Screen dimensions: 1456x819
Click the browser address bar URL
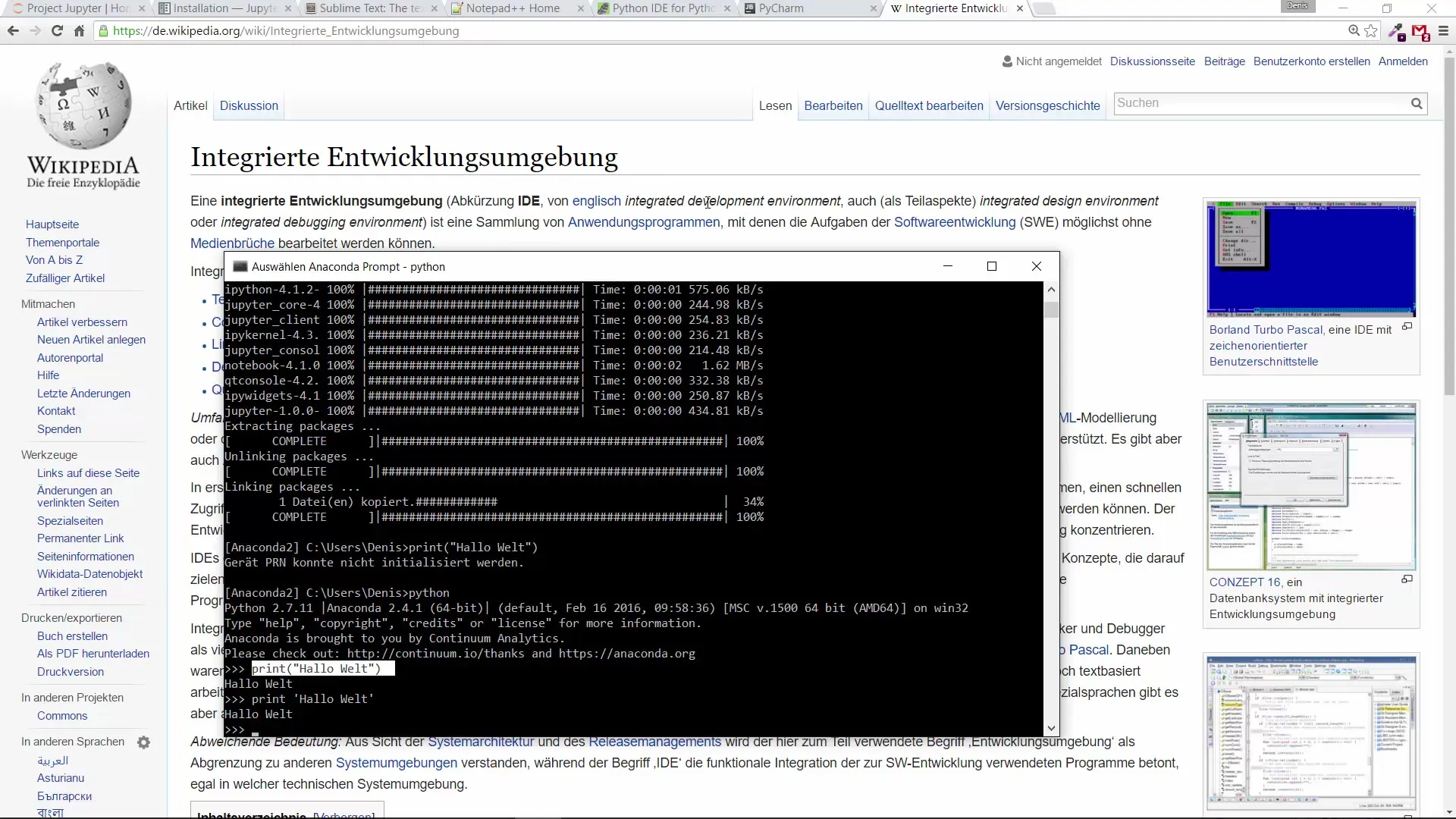click(286, 31)
